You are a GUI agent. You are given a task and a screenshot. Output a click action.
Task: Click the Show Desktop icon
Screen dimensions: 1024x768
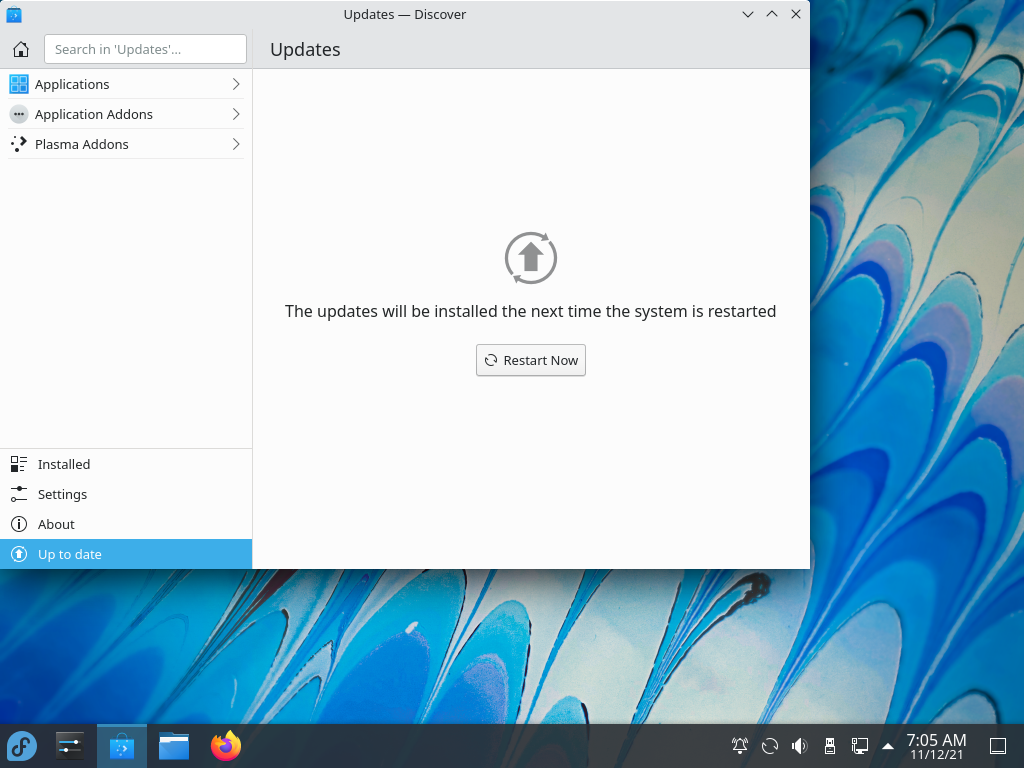[998, 746]
